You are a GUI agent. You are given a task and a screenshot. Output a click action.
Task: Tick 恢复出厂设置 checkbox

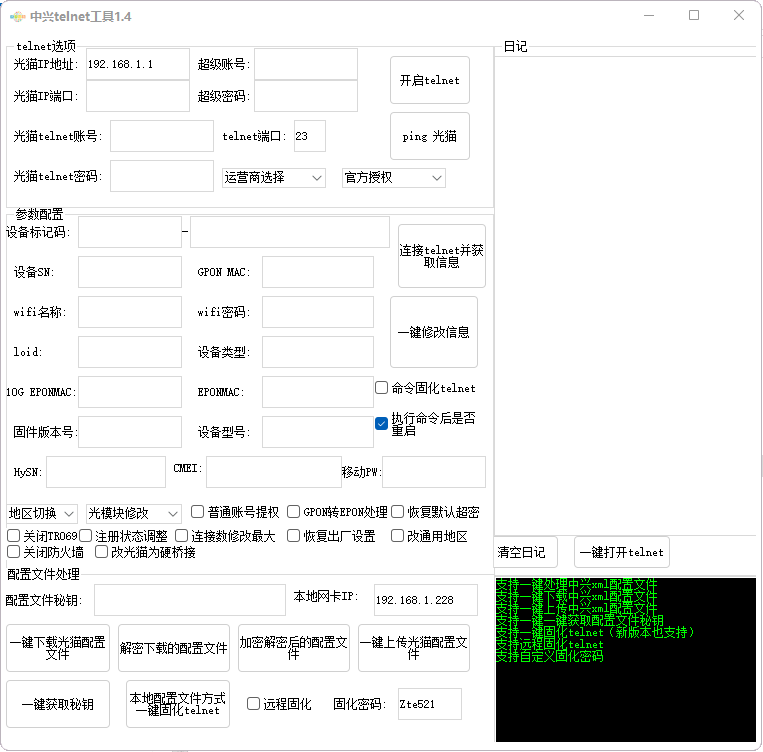(293, 536)
